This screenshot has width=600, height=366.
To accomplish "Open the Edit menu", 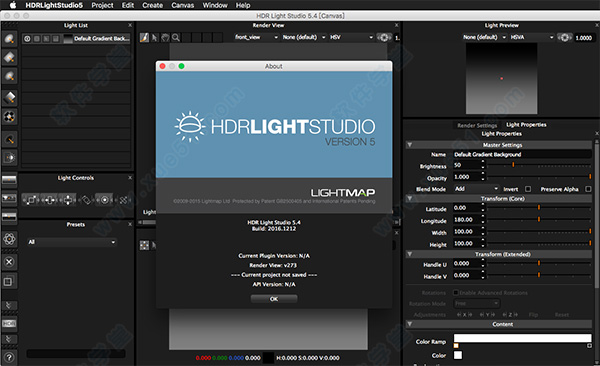I will (128, 5).
